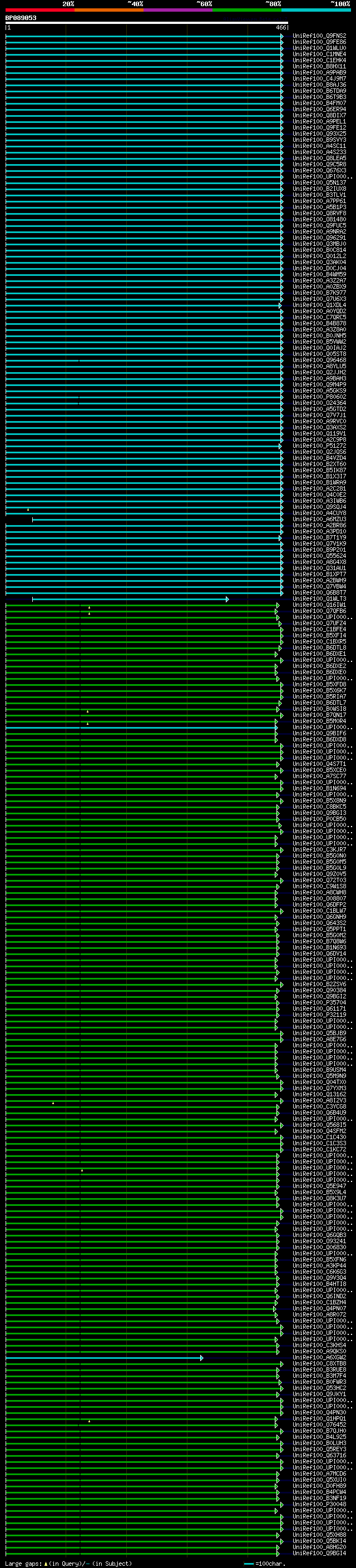Select the UniRef100_Q5N137 label
356x1568 pixels.
(x=319, y=182)
